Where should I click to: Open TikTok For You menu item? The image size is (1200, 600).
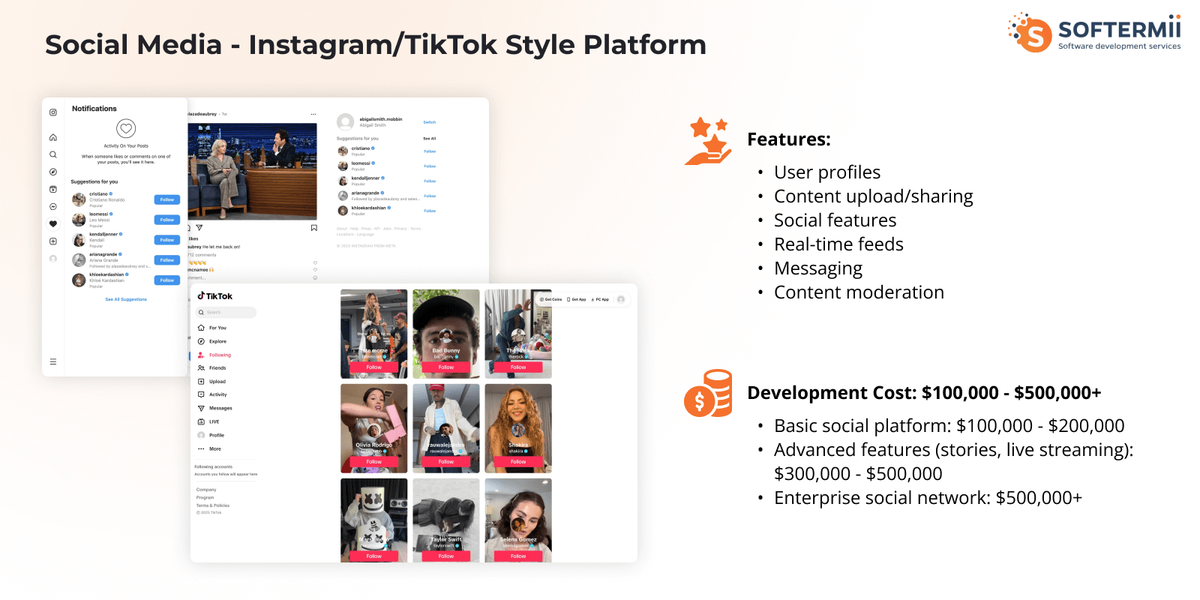212,328
